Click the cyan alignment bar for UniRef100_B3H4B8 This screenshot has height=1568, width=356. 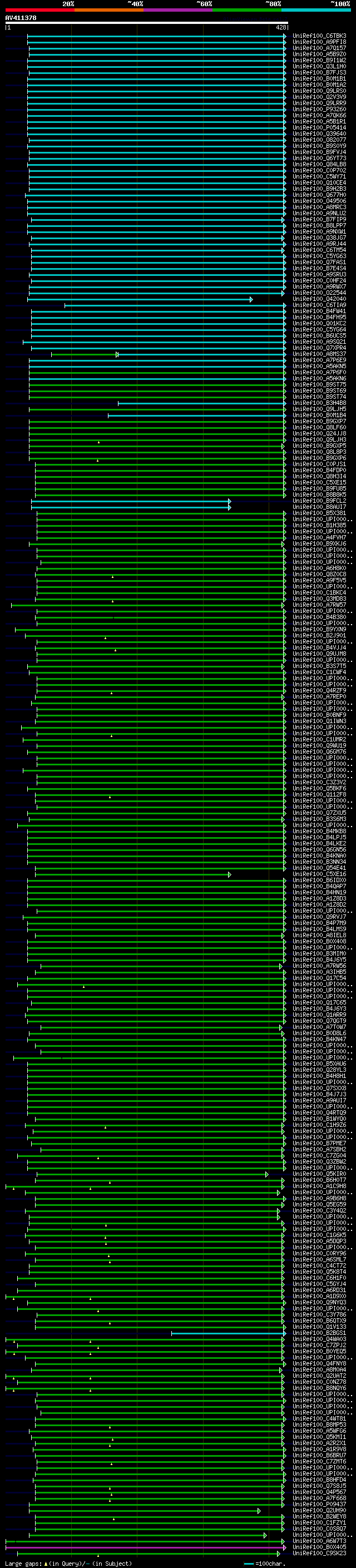[x=202, y=403]
